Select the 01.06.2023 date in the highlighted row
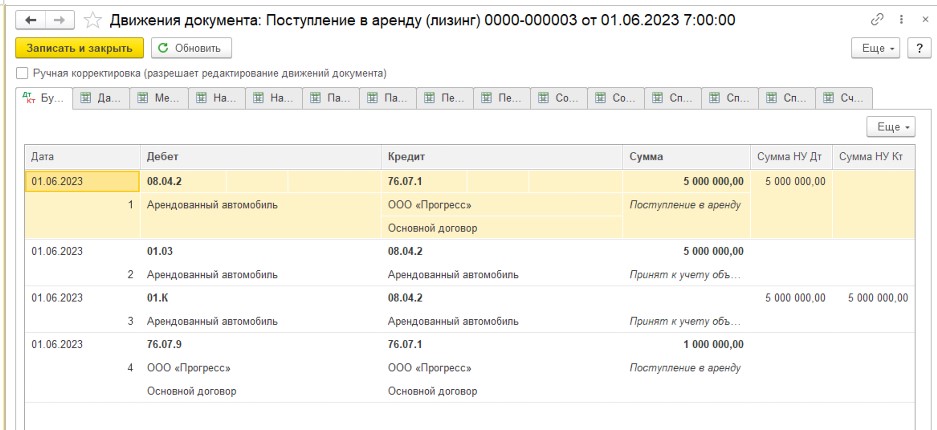Image resolution: width=937 pixels, height=430 pixels. pyautogui.click(x=82, y=182)
